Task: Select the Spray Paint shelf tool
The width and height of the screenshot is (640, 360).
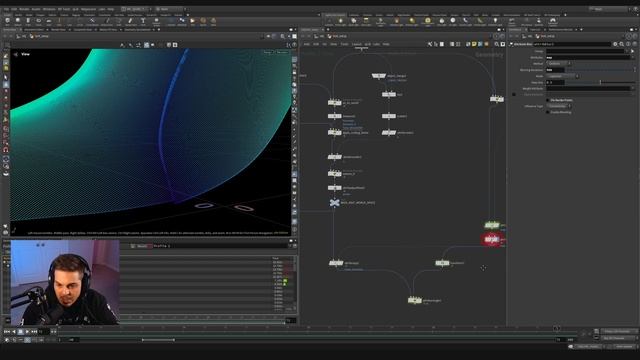Action: 131,21
